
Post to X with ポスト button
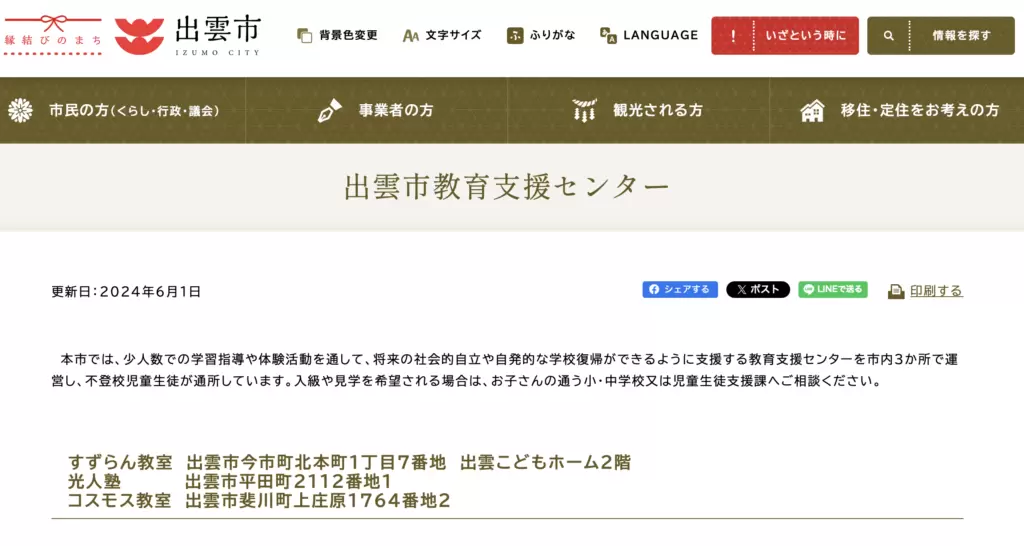click(758, 289)
